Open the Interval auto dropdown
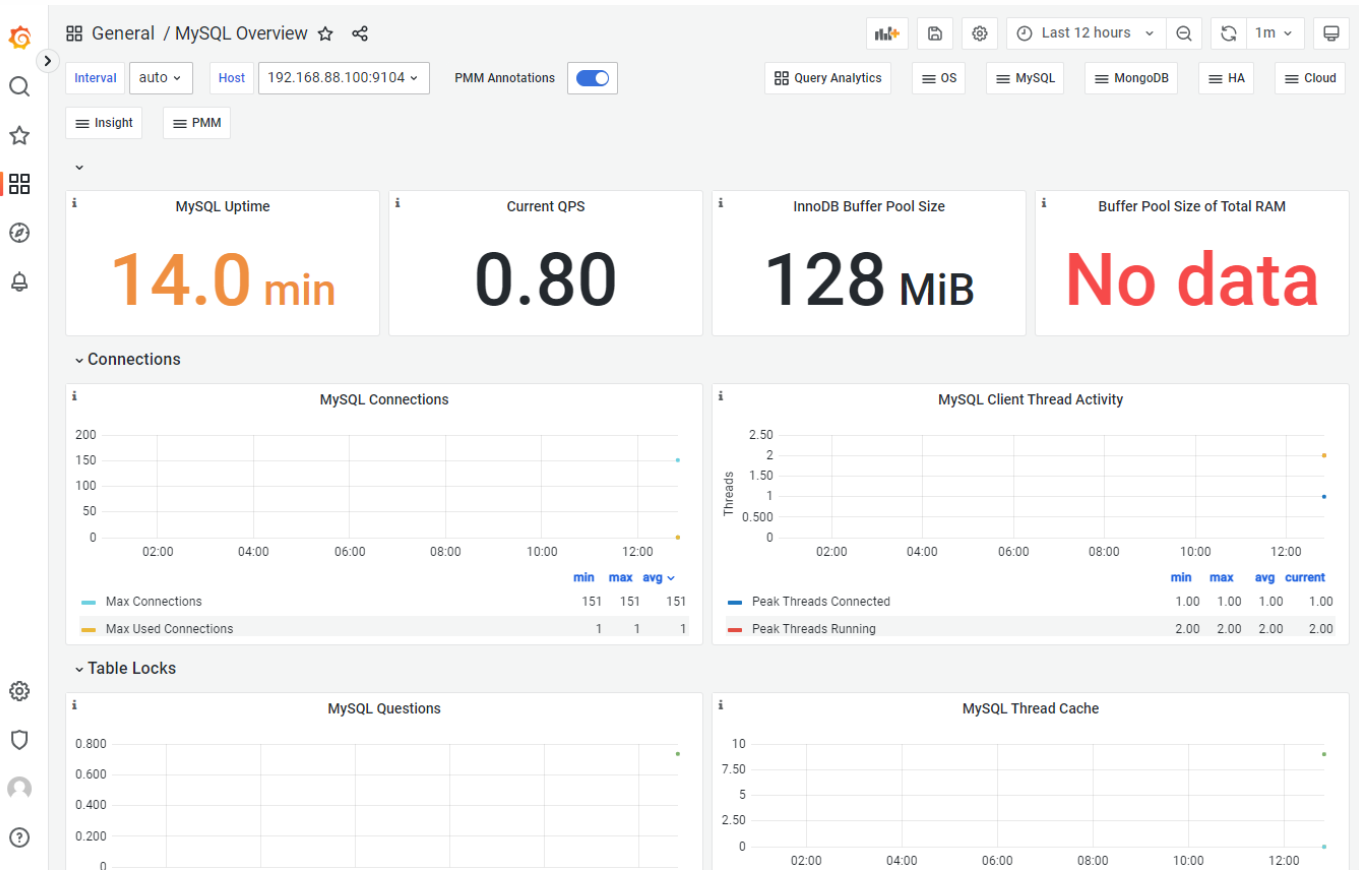1359x870 pixels. point(160,77)
